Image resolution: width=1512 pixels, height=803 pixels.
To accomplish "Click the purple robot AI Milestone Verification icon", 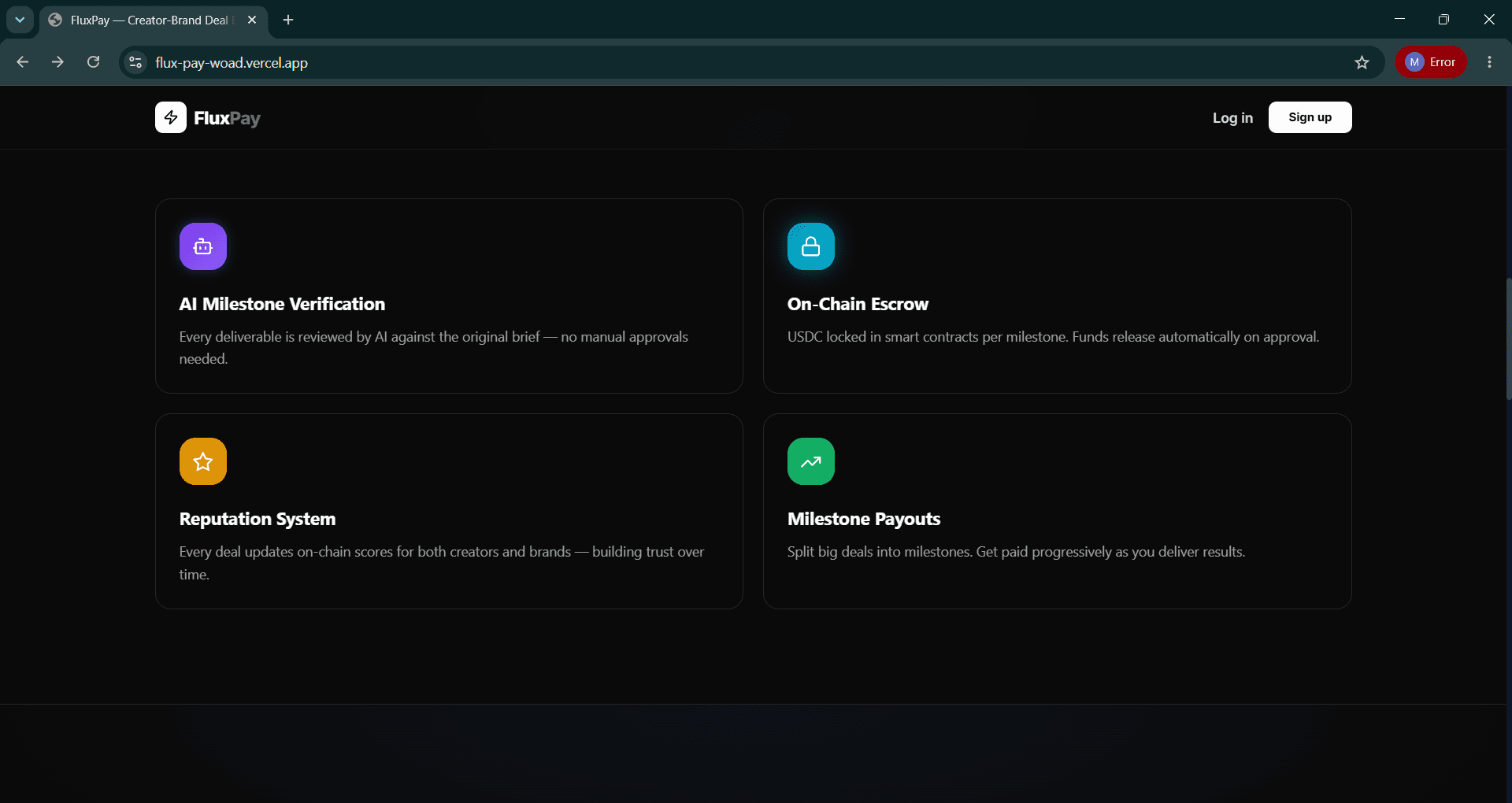I will point(203,246).
